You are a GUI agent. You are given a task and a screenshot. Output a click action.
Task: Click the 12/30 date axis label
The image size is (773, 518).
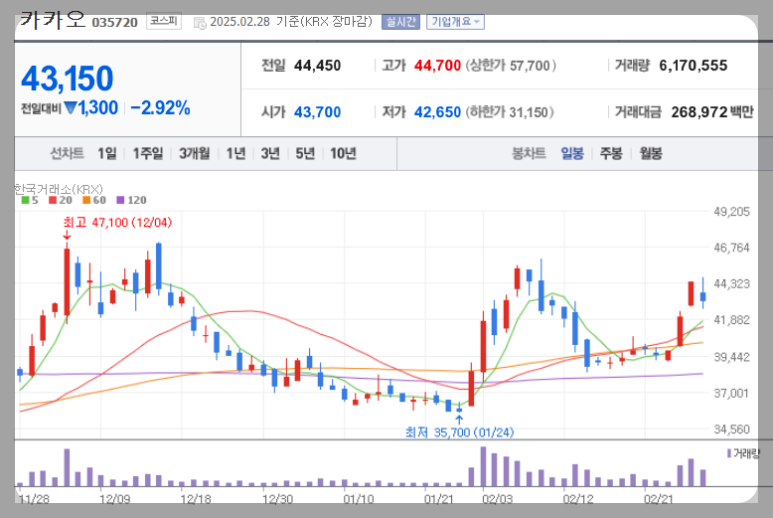coord(278,499)
